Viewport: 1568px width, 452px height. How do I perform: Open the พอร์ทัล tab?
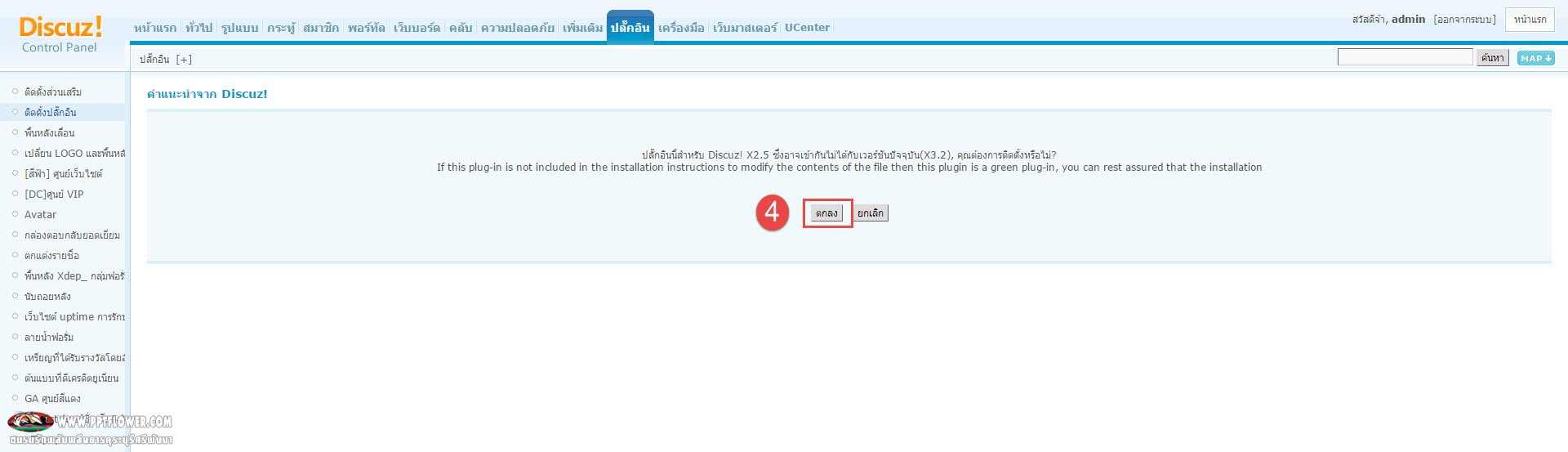coord(366,28)
